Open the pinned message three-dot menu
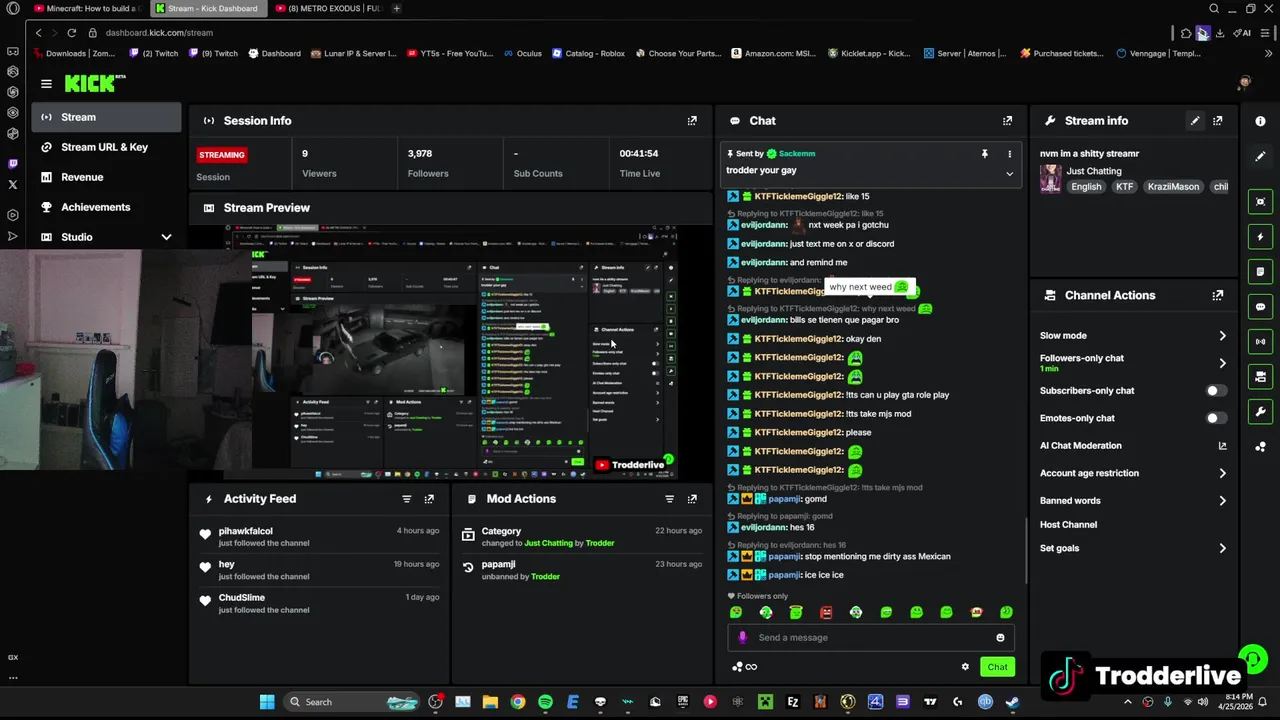Screen dimensions: 1280x720 pyautogui.click(x=1009, y=154)
